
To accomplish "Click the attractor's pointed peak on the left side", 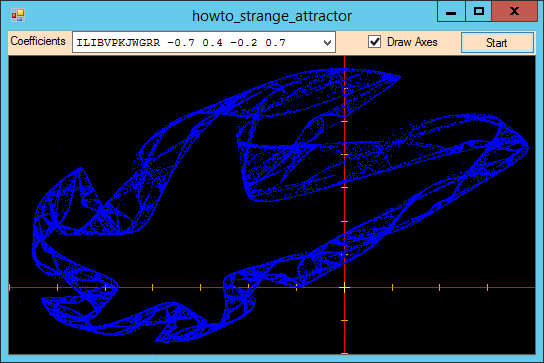I will point(80,169).
